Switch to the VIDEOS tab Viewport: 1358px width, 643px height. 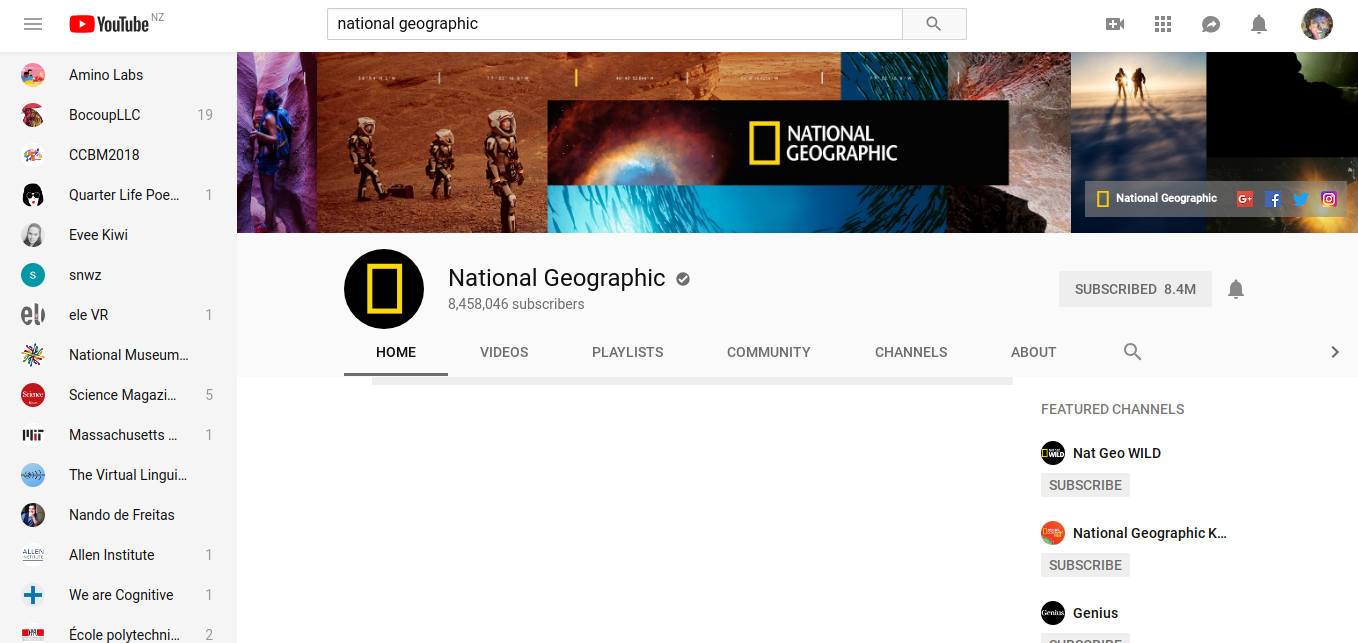click(x=504, y=352)
